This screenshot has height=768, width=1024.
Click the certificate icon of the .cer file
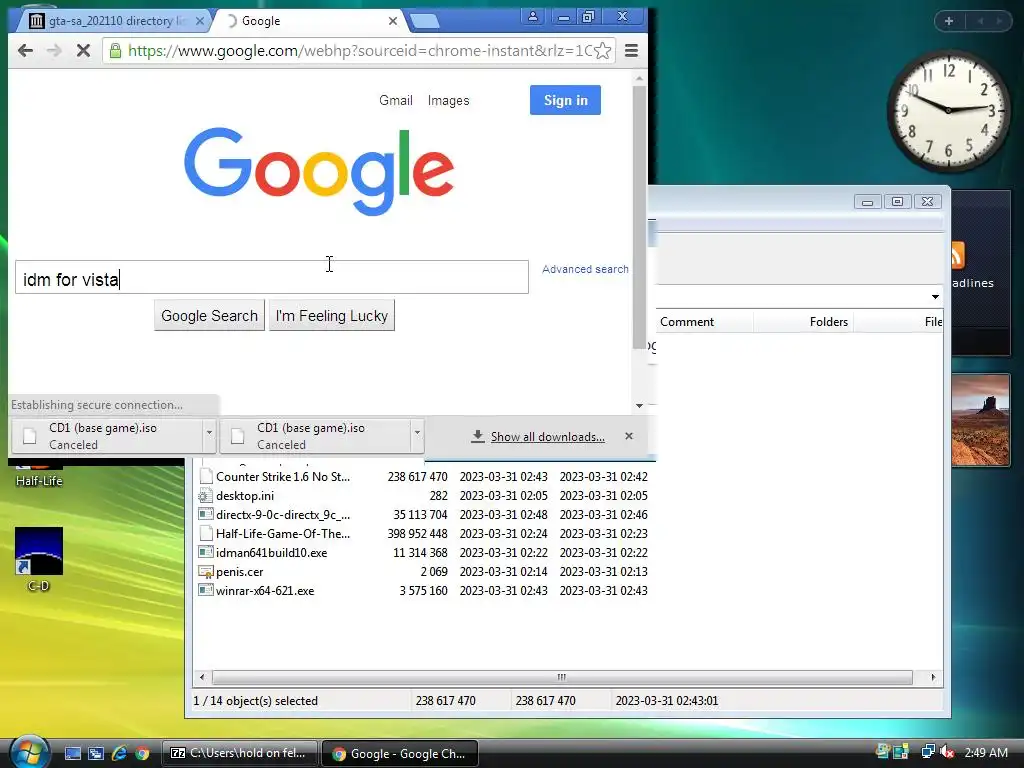(206, 571)
